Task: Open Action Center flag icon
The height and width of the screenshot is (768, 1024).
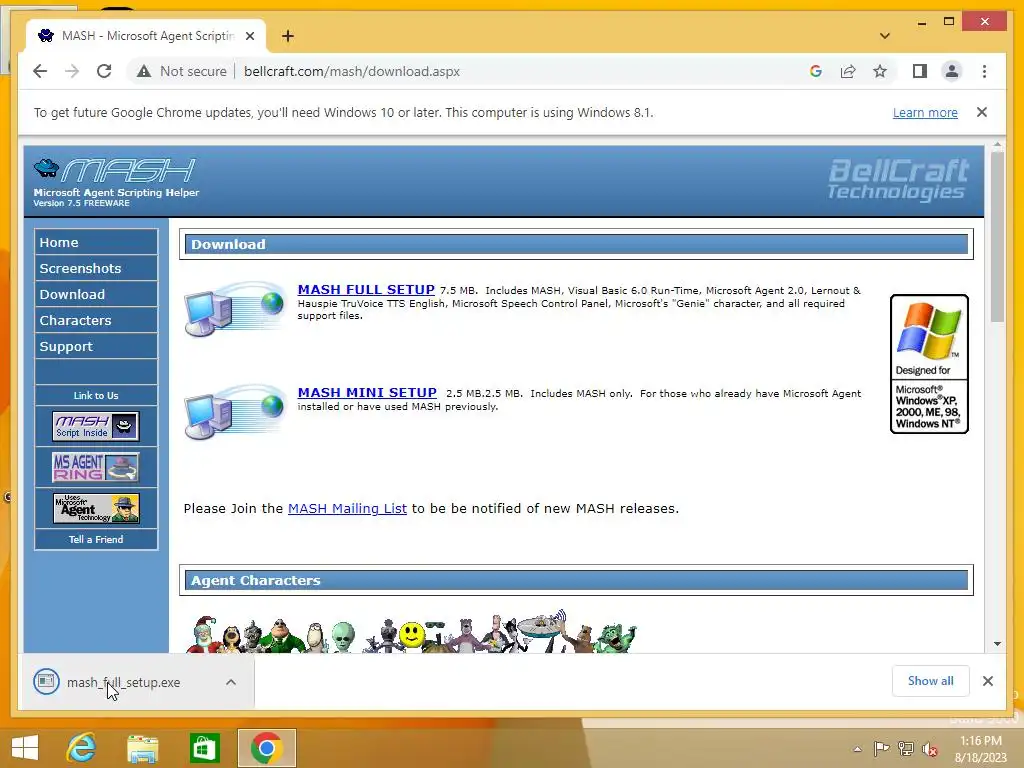Action: 881,749
